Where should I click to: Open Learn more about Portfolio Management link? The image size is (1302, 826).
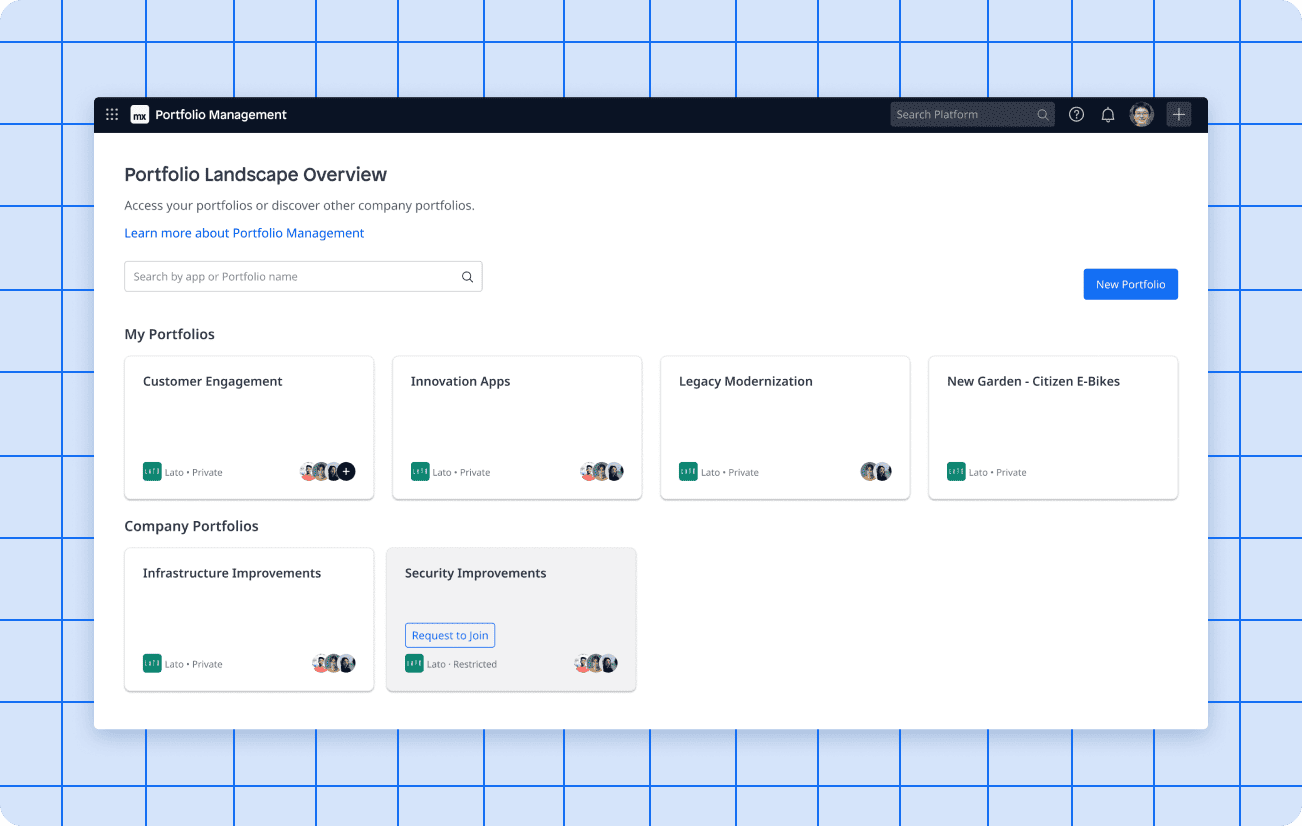pyautogui.click(x=244, y=233)
